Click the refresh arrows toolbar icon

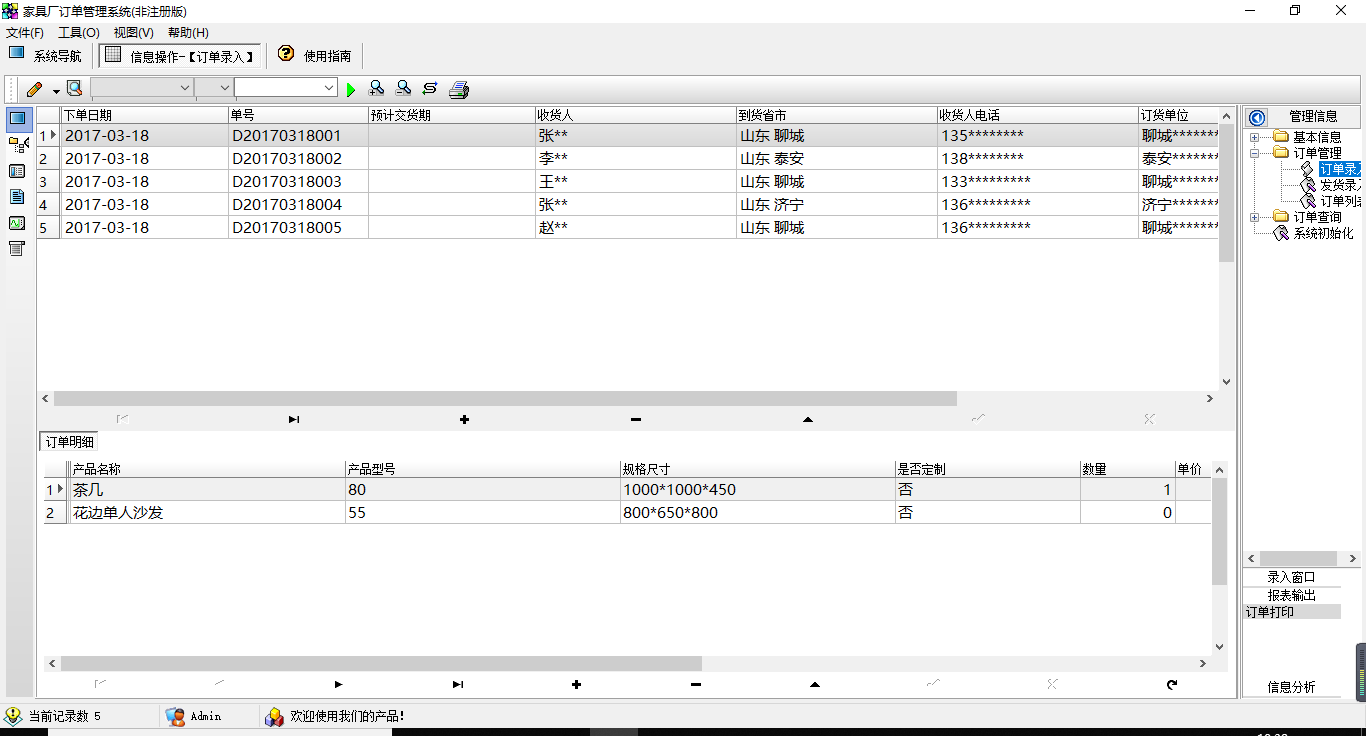(x=430, y=89)
